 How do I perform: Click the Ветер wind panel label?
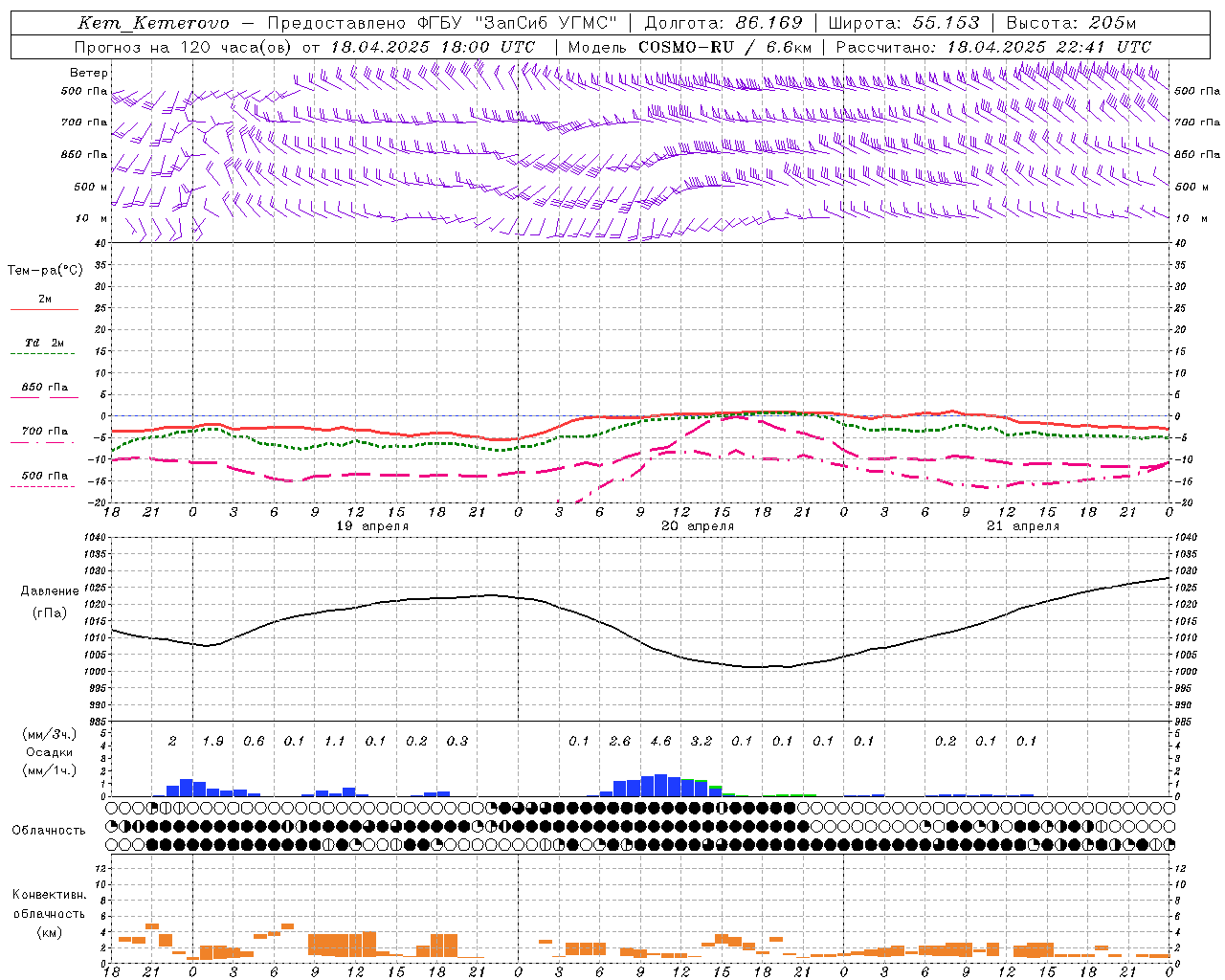click(89, 73)
